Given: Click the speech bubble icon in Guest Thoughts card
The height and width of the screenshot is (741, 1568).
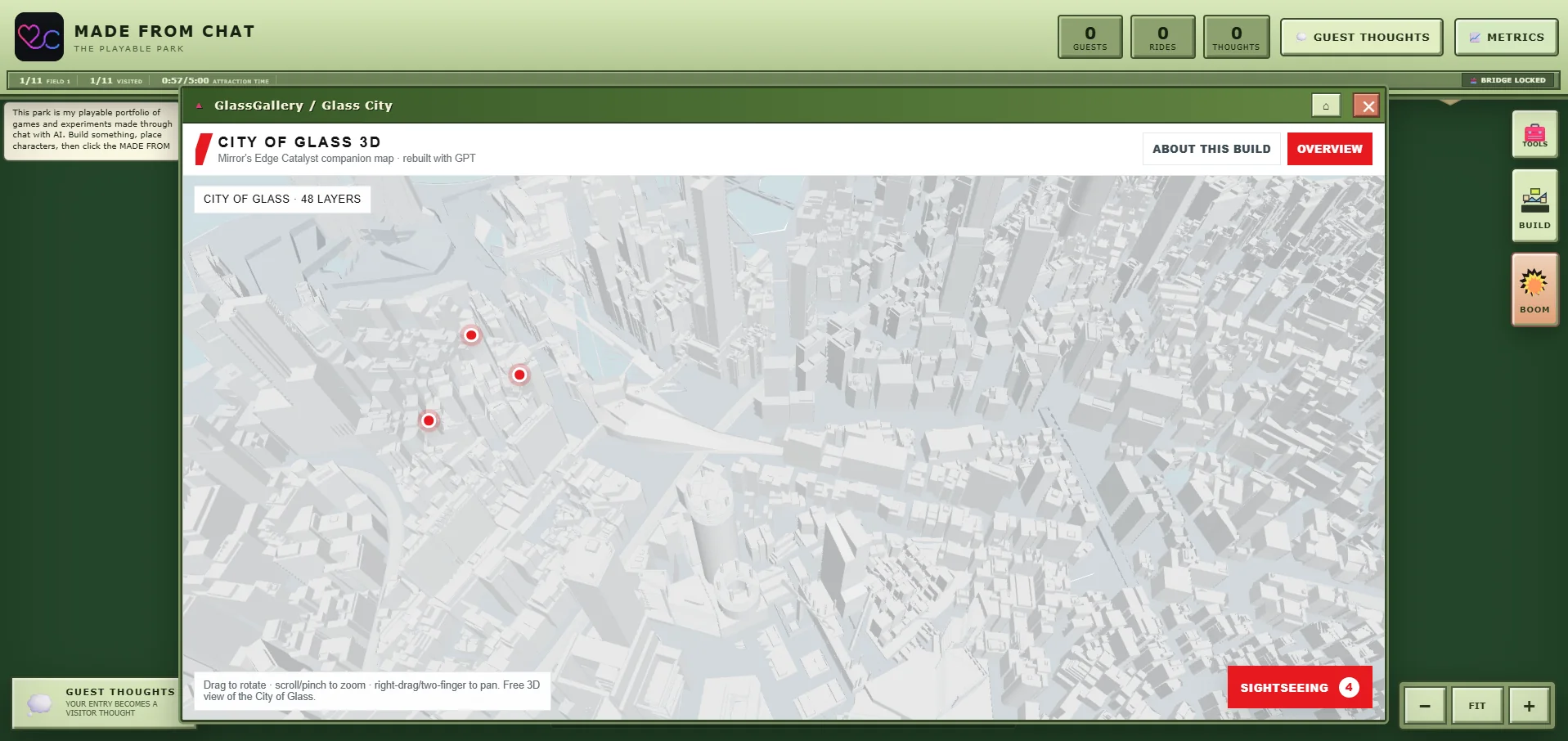Looking at the screenshot, I should (x=39, y=703).
